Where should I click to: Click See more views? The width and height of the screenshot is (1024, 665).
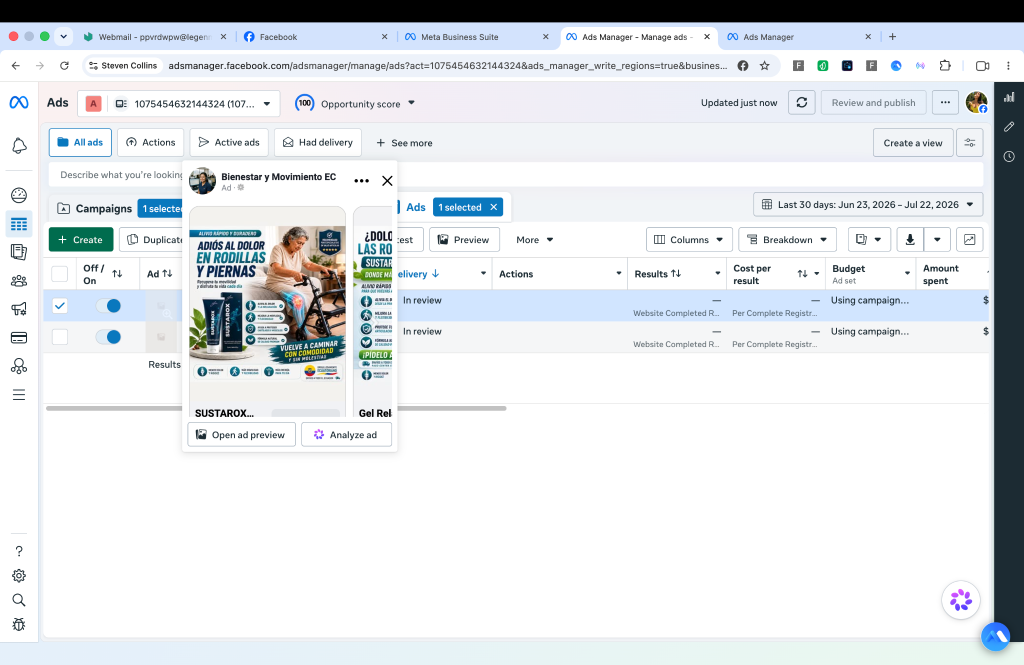click(404, 143)
